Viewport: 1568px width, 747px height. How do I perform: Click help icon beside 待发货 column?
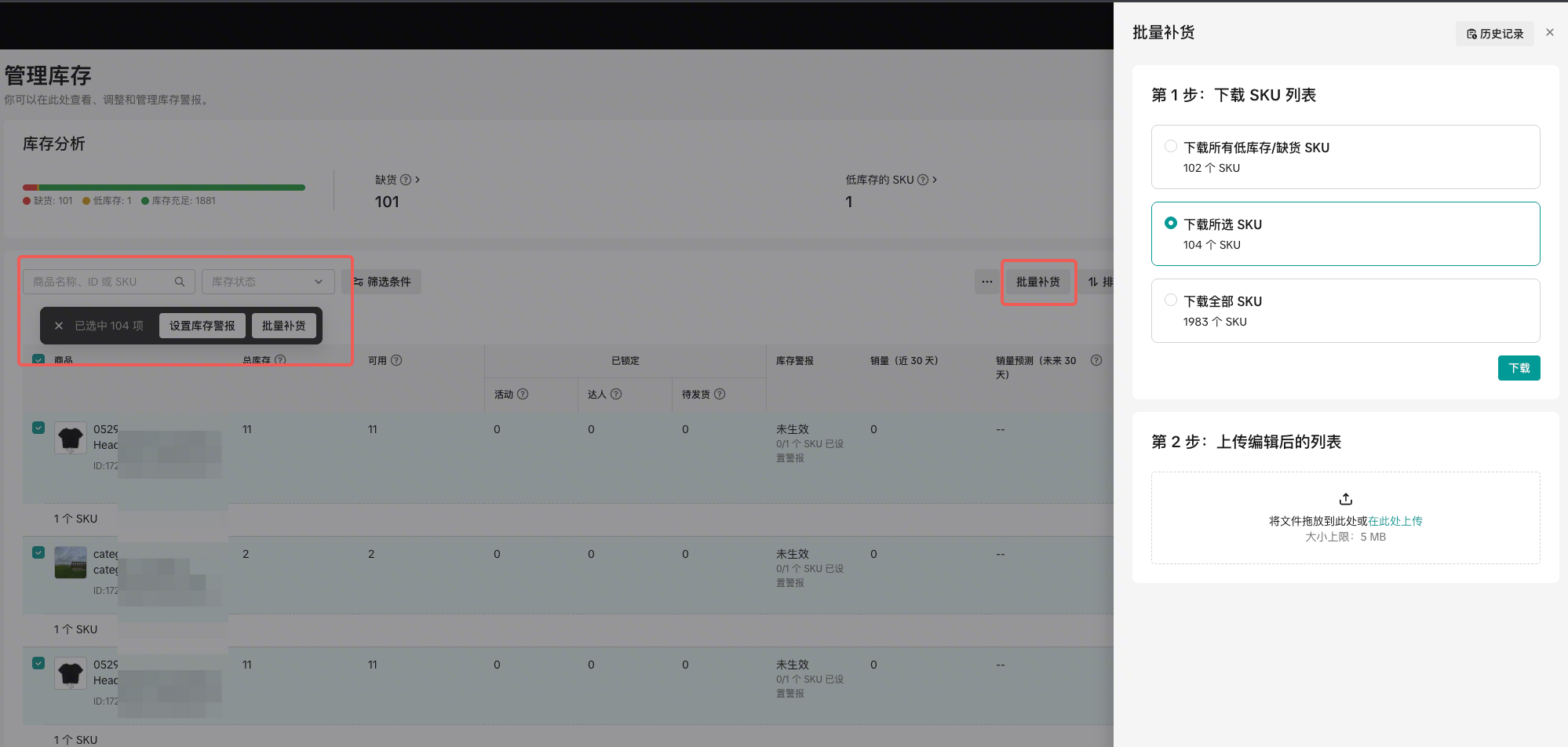[x=720, y=394]
